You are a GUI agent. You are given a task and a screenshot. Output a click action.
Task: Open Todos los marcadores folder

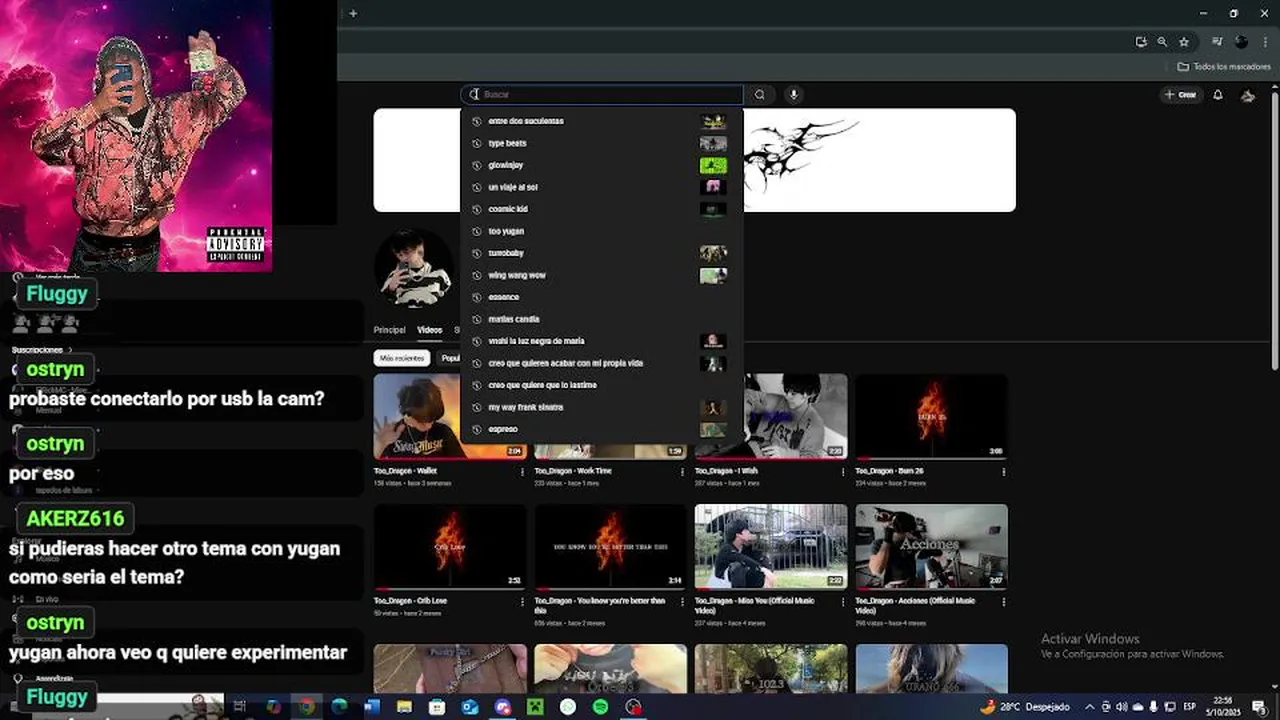tap(1224, 67)
